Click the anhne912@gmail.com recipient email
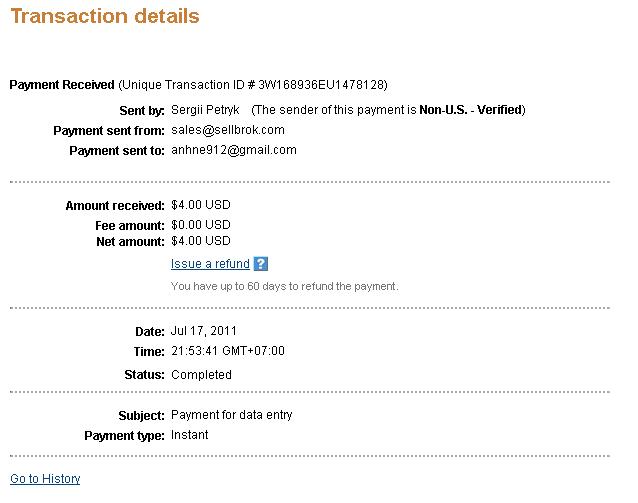Viewport: 638px width, 503px height. tap(234, 150)
